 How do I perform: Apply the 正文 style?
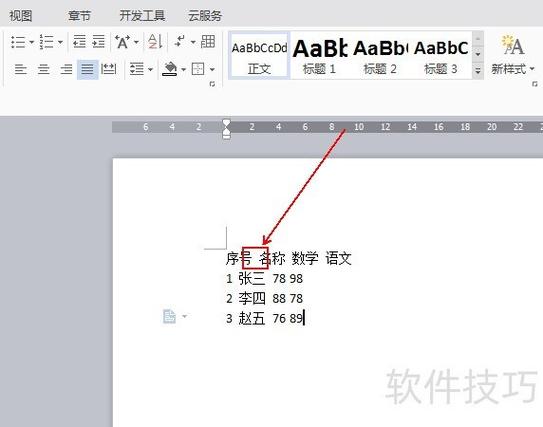tap(259, 55)
